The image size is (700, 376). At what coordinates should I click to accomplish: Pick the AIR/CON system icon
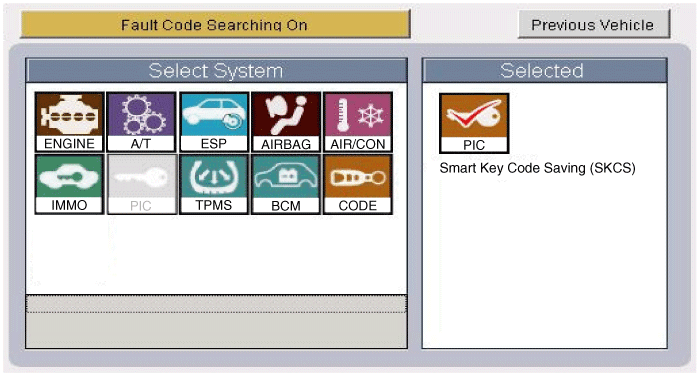pyautogui.click(x=358, y=122)
